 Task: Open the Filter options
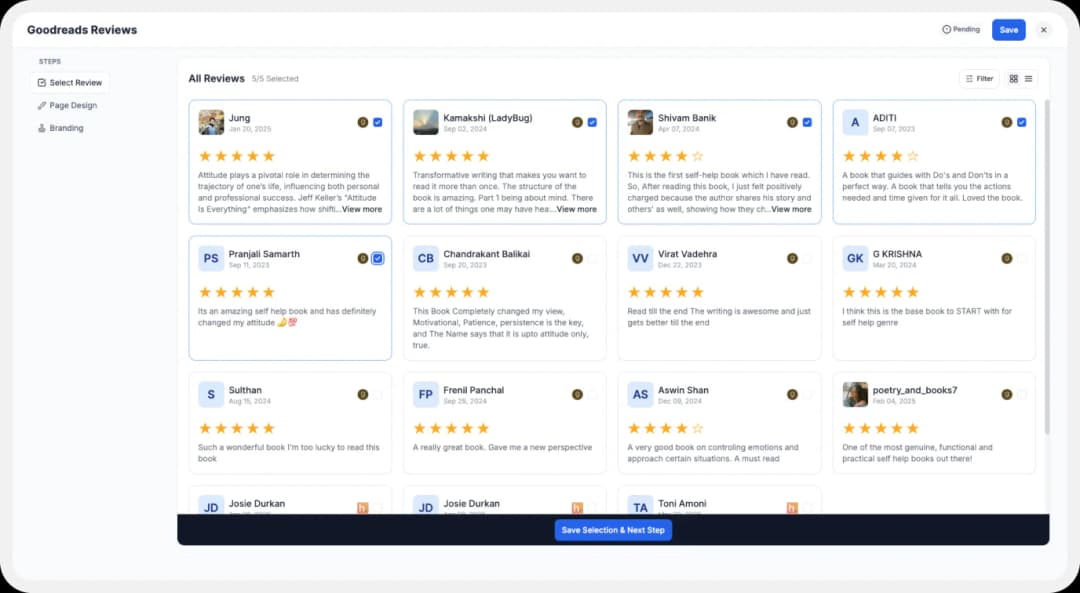[978, 78]
